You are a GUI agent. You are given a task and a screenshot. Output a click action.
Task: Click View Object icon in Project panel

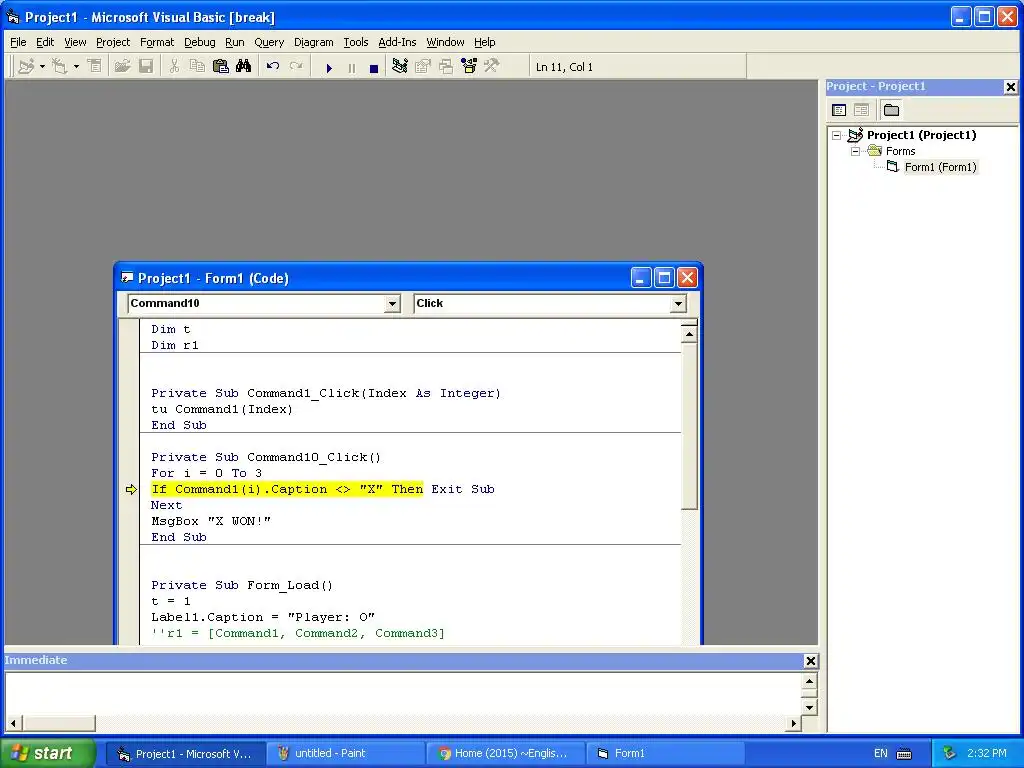pyautogui.click(x=861, y=110)
